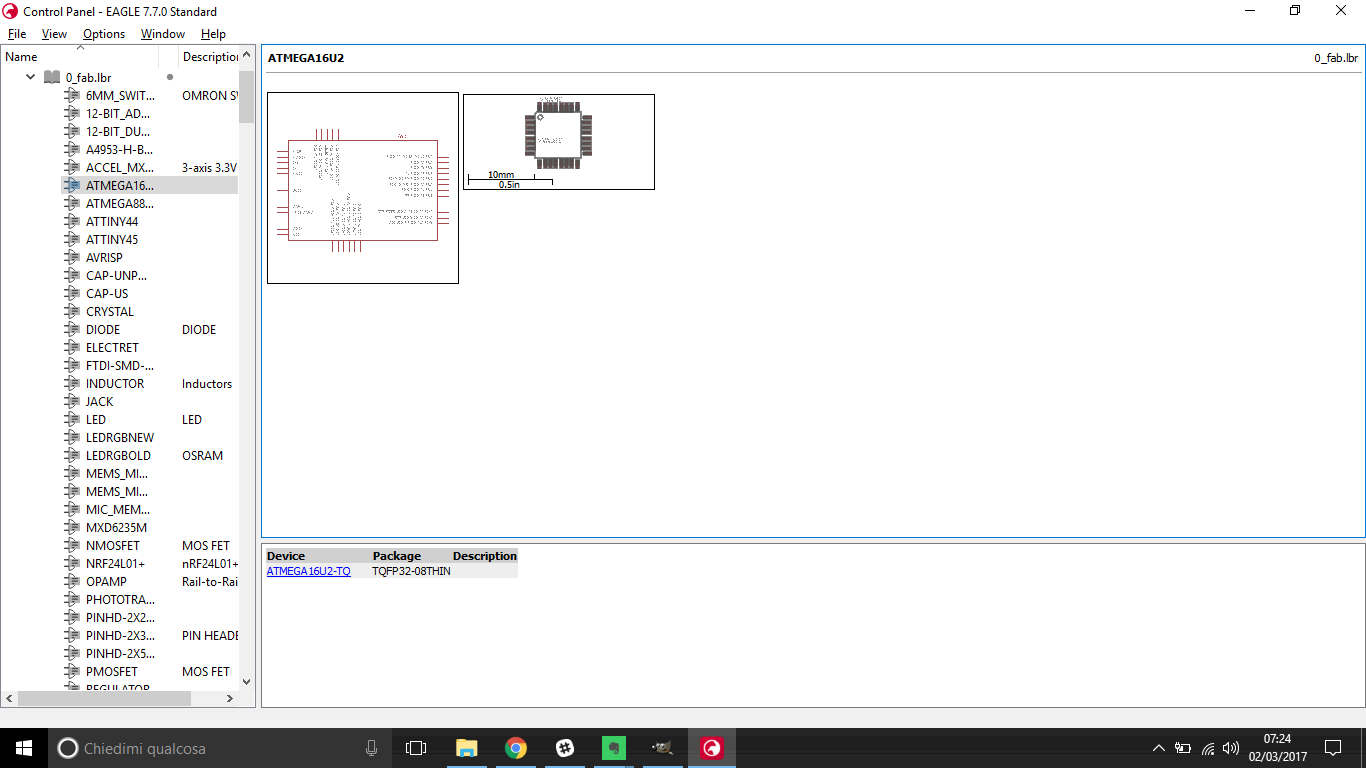Select the PINHD-2X3... tree item
Screen dimensions: 1366x768
pyautogui.click(x=120, y=635)
